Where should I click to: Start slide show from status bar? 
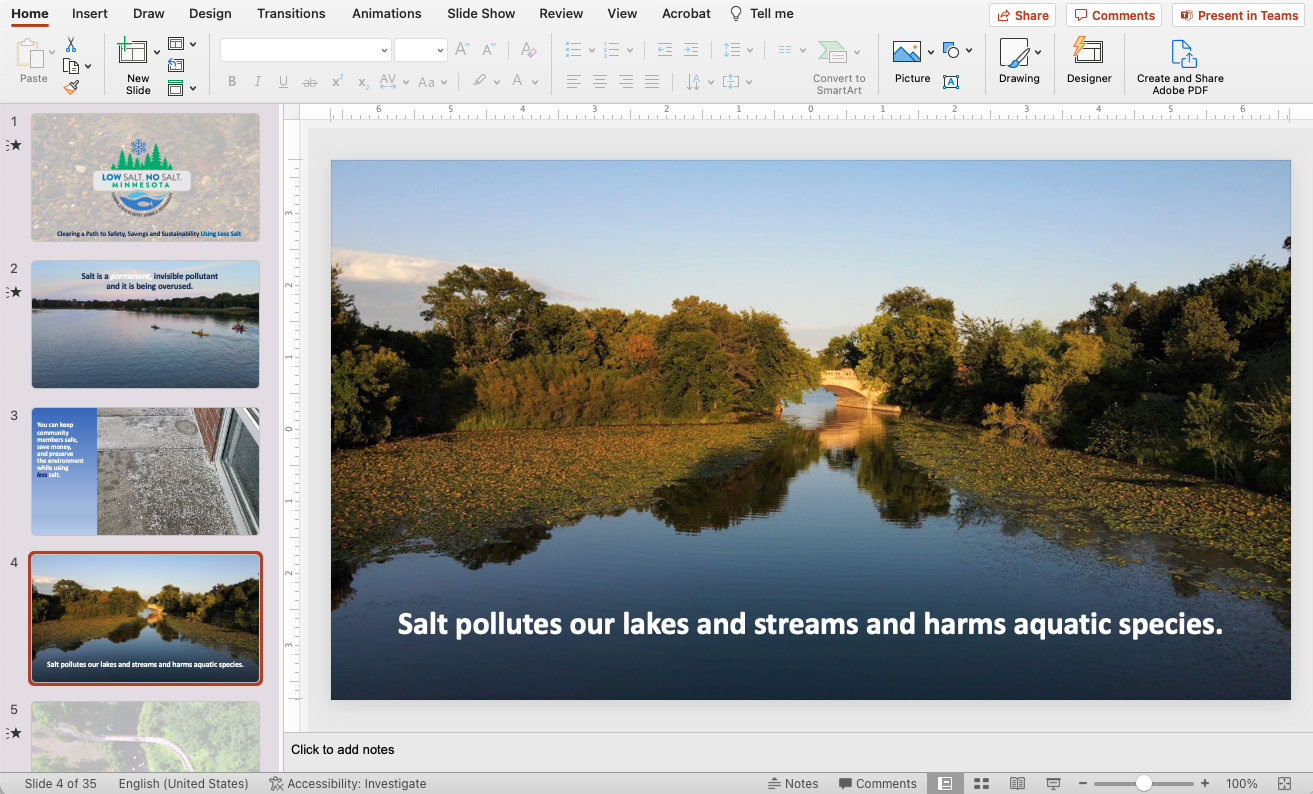pos(1053,784)
